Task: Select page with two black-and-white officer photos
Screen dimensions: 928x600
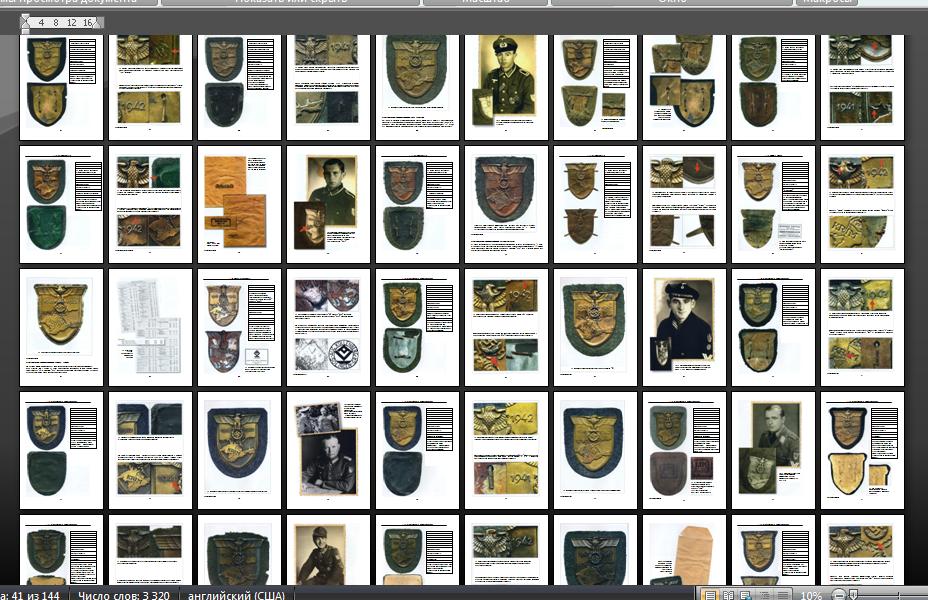Action: [328, 450]
